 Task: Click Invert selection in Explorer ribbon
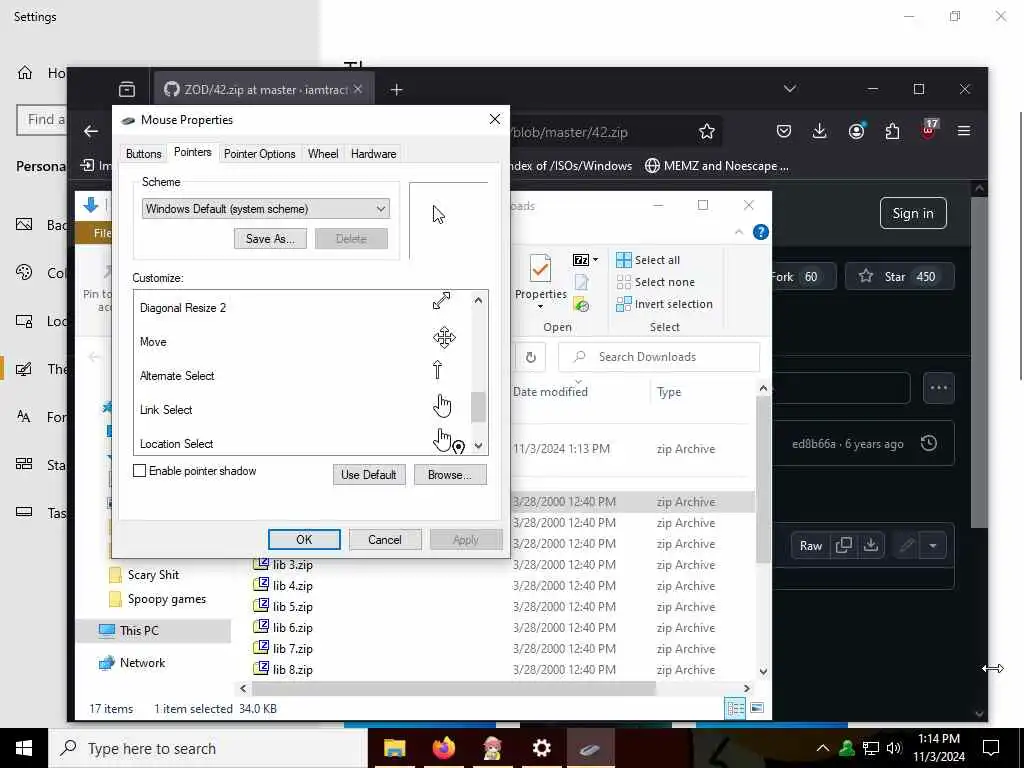point(664,304)
